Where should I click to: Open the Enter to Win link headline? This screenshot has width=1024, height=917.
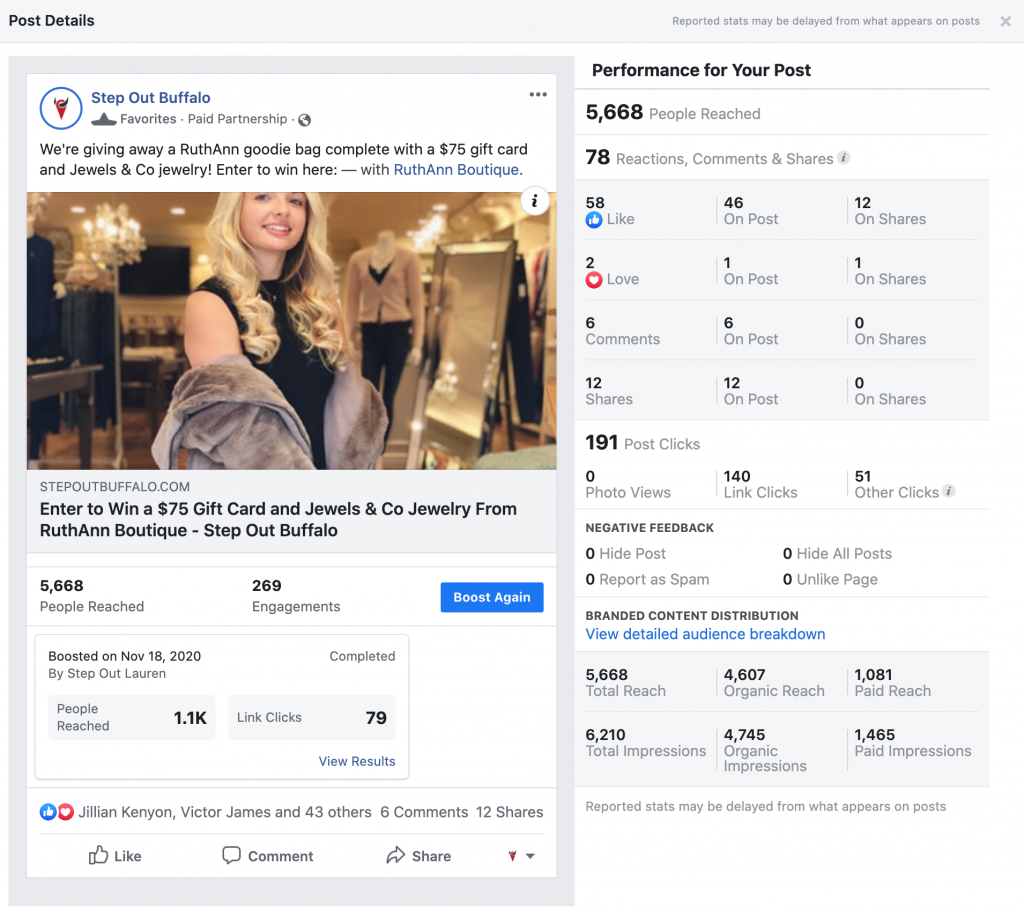pyautogui.click(x=278, y=519)
